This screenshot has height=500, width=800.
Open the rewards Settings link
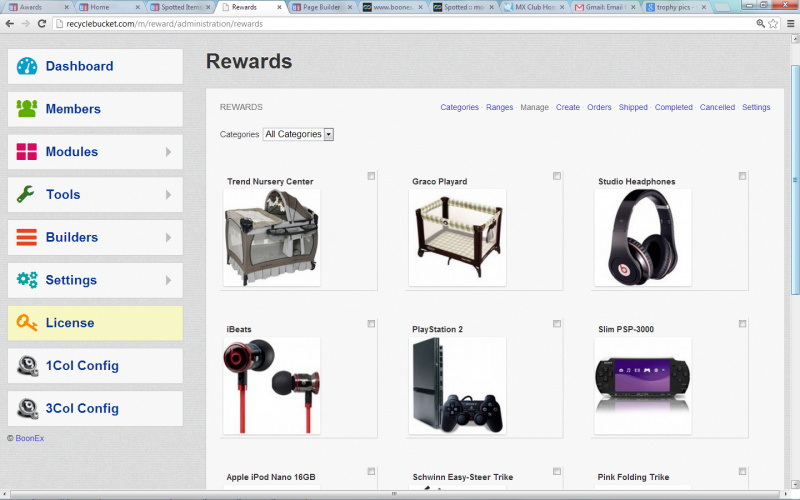[x=756, y=107]
